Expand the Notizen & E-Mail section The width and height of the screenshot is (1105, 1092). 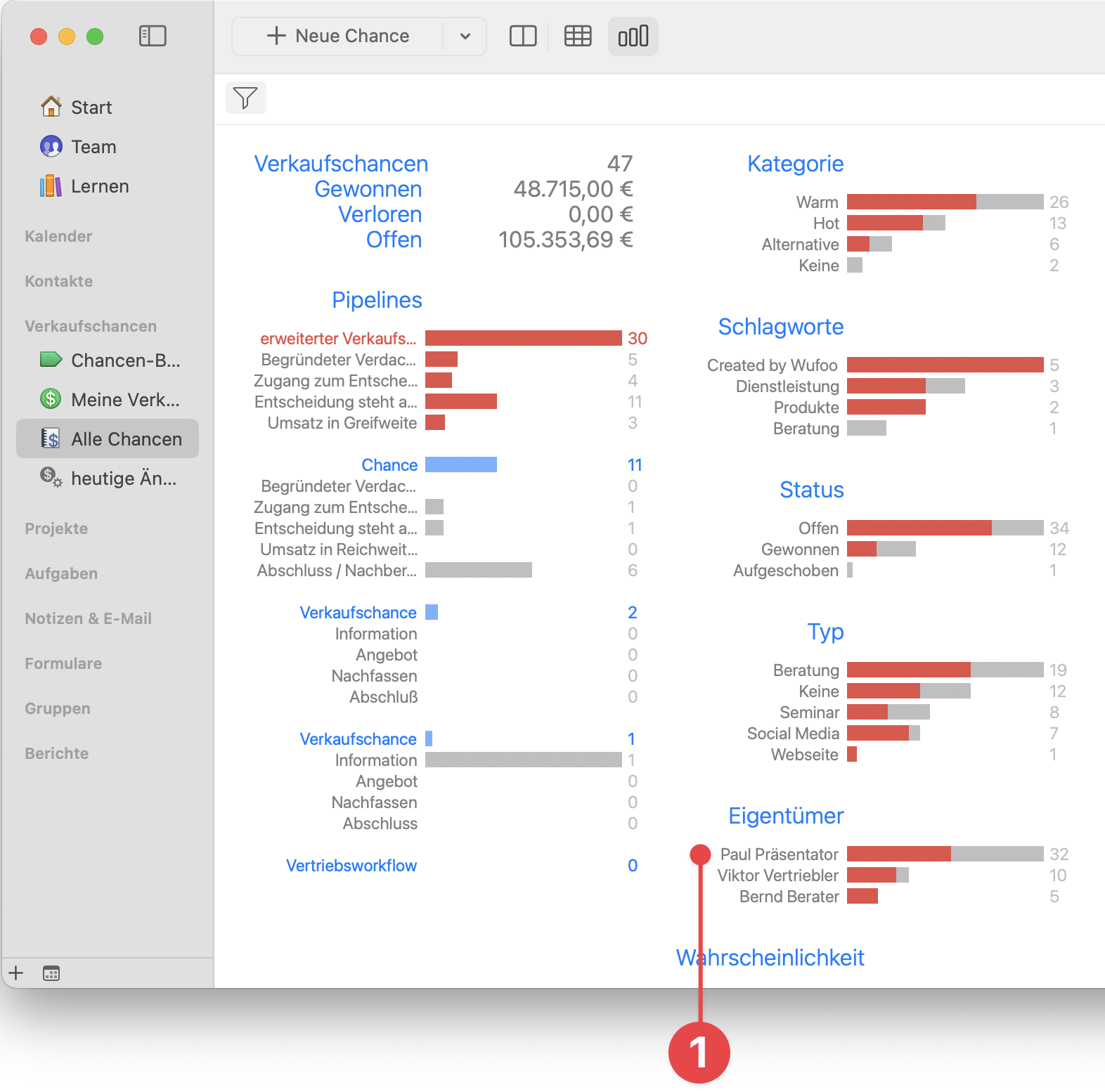[89, 618]
